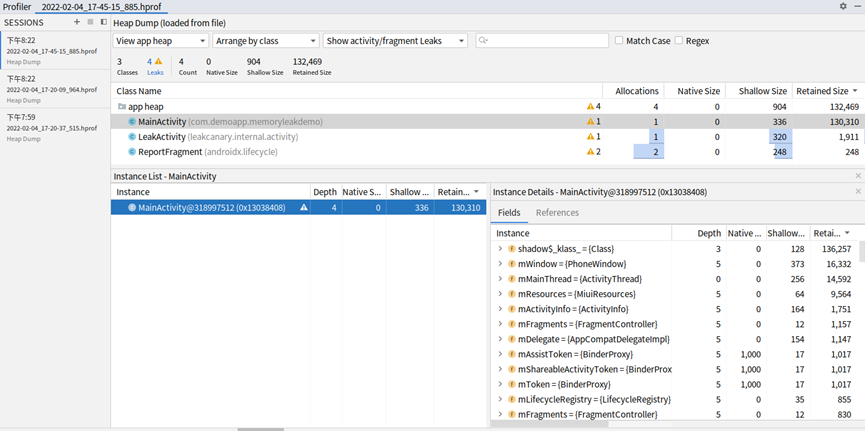Viewport: 865px width, 431px height.
Task: Toggle the sessions panel layout icon
Action: click(x=103, y=21)
